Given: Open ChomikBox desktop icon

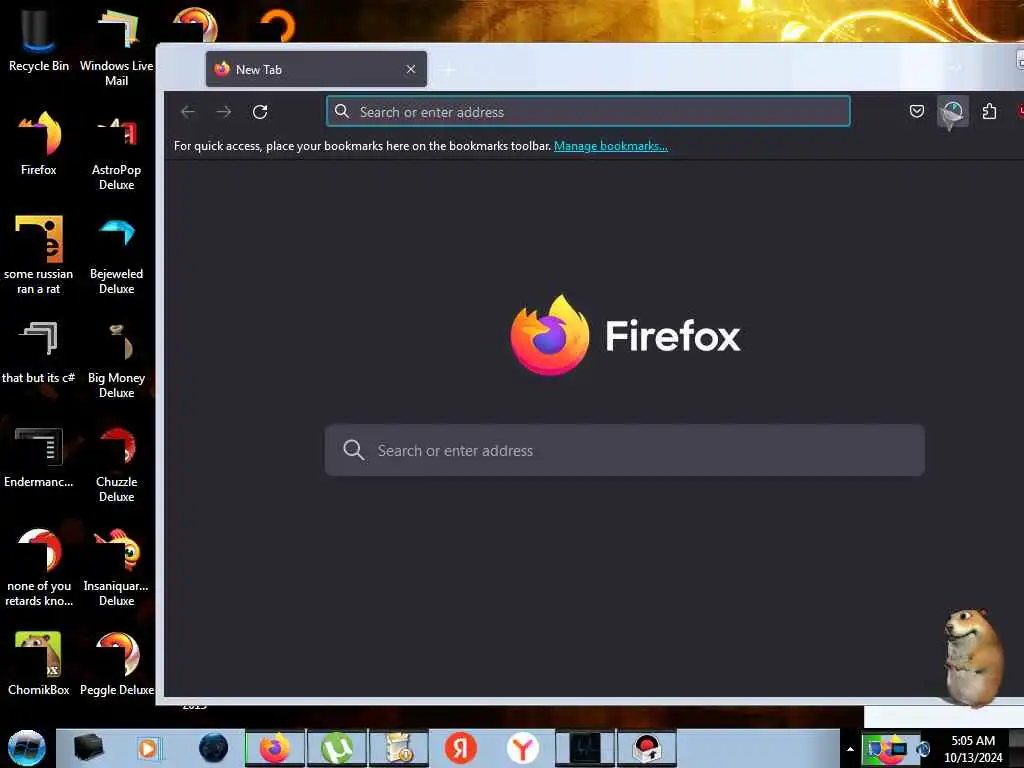Looking at the screenshot, I should click(39, 664).
